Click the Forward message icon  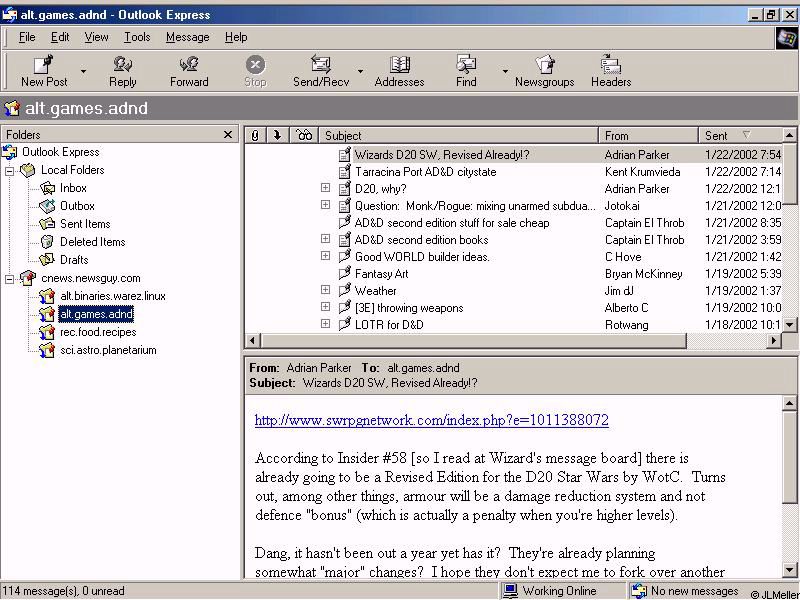(x=189, y=65)
